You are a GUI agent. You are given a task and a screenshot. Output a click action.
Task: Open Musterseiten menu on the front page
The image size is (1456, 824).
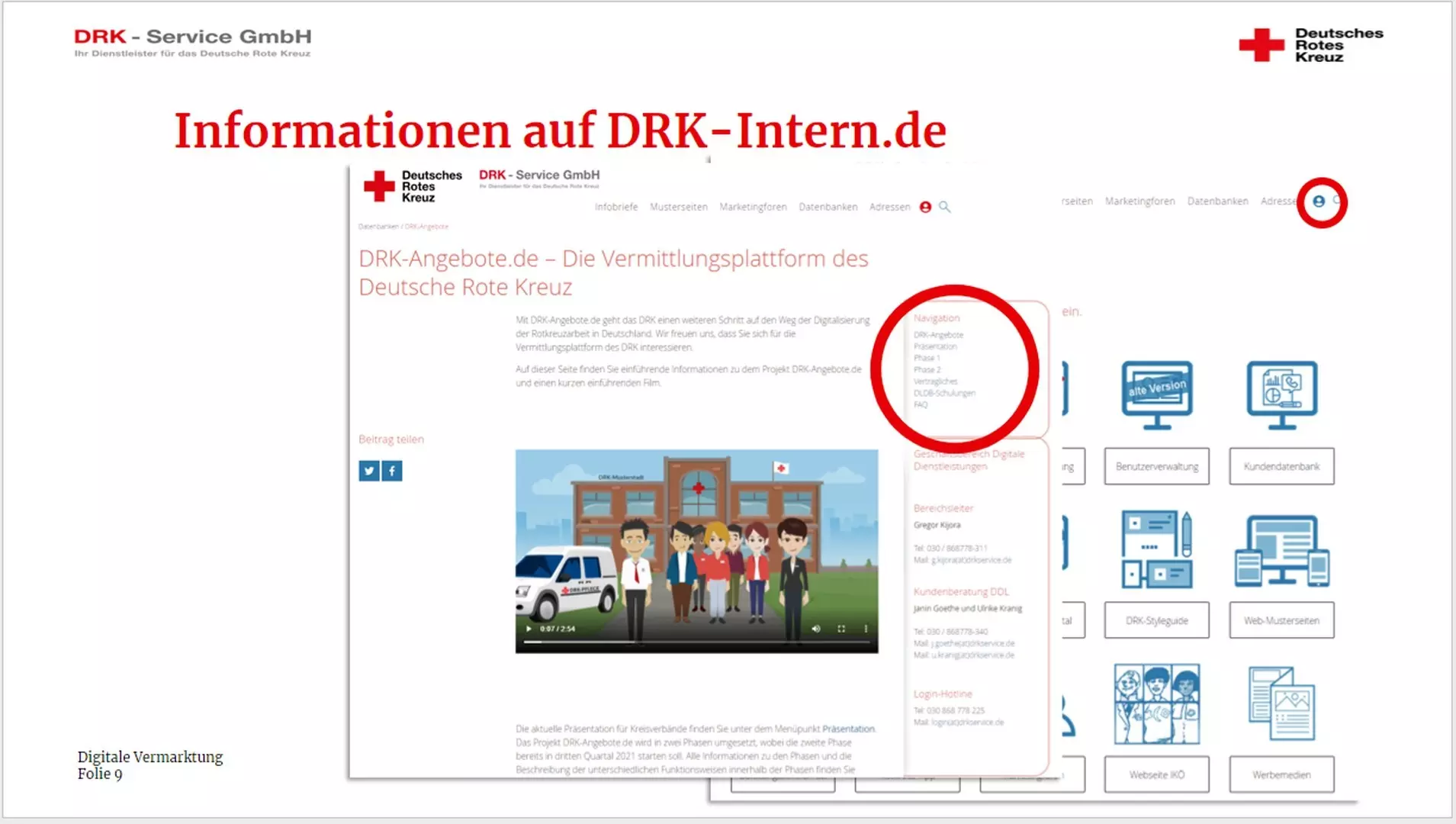(679, 207)
